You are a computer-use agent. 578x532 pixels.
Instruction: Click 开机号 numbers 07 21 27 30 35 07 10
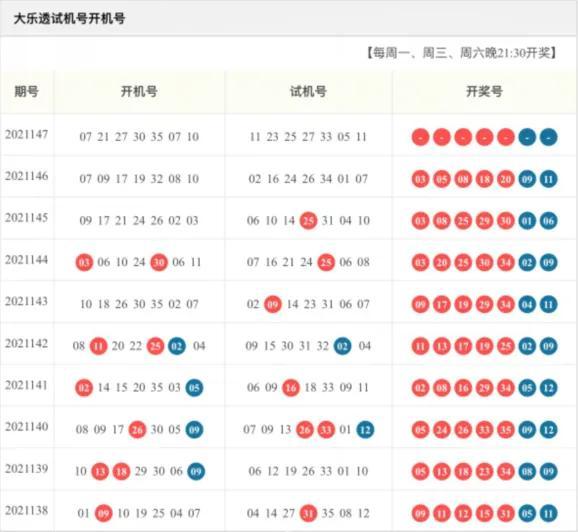139,137
